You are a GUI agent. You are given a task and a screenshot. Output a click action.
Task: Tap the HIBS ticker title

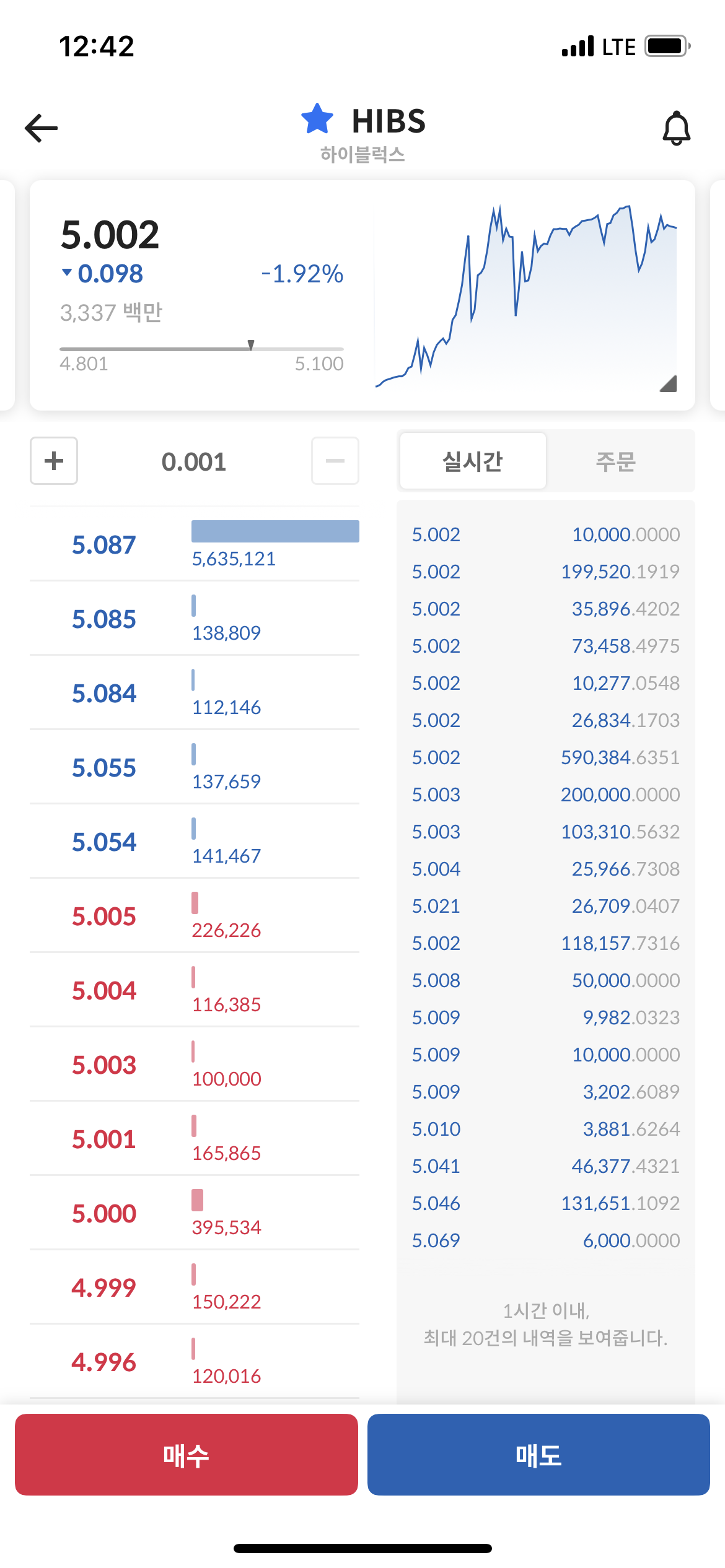[389, 121]
